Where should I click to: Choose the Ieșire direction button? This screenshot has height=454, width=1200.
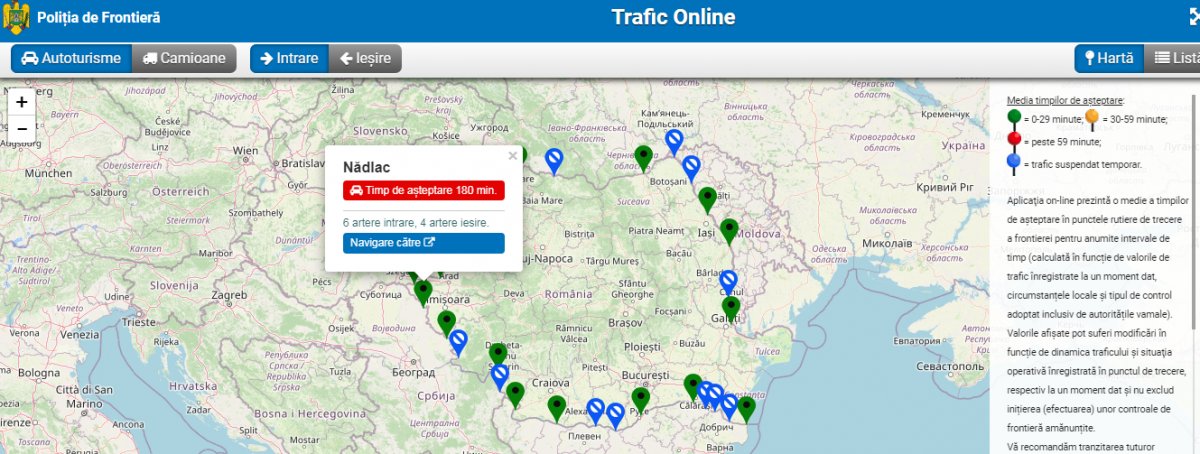click(x=365, y=58)
